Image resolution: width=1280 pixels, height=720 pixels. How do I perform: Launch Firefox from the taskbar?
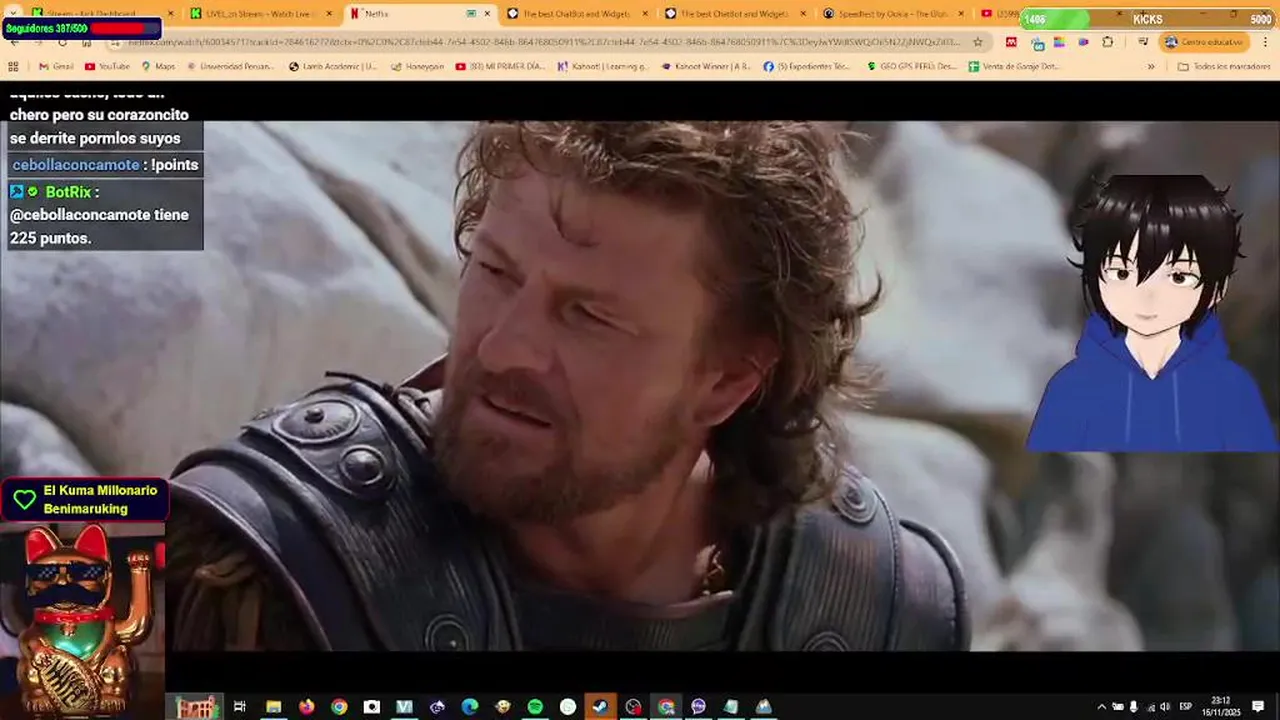click(x=306, y=707)
